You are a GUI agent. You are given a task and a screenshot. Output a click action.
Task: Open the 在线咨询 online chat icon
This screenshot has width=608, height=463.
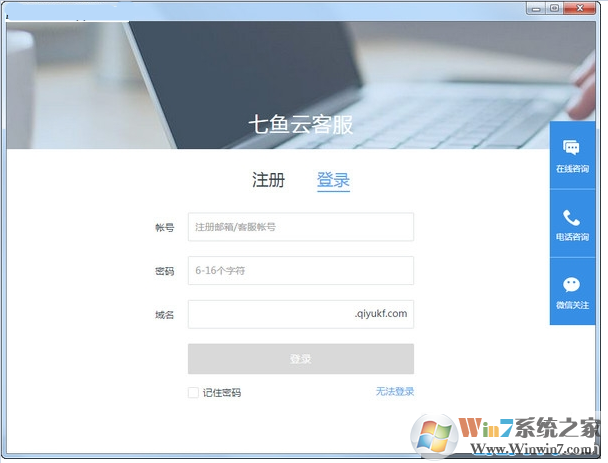point(572,148)
